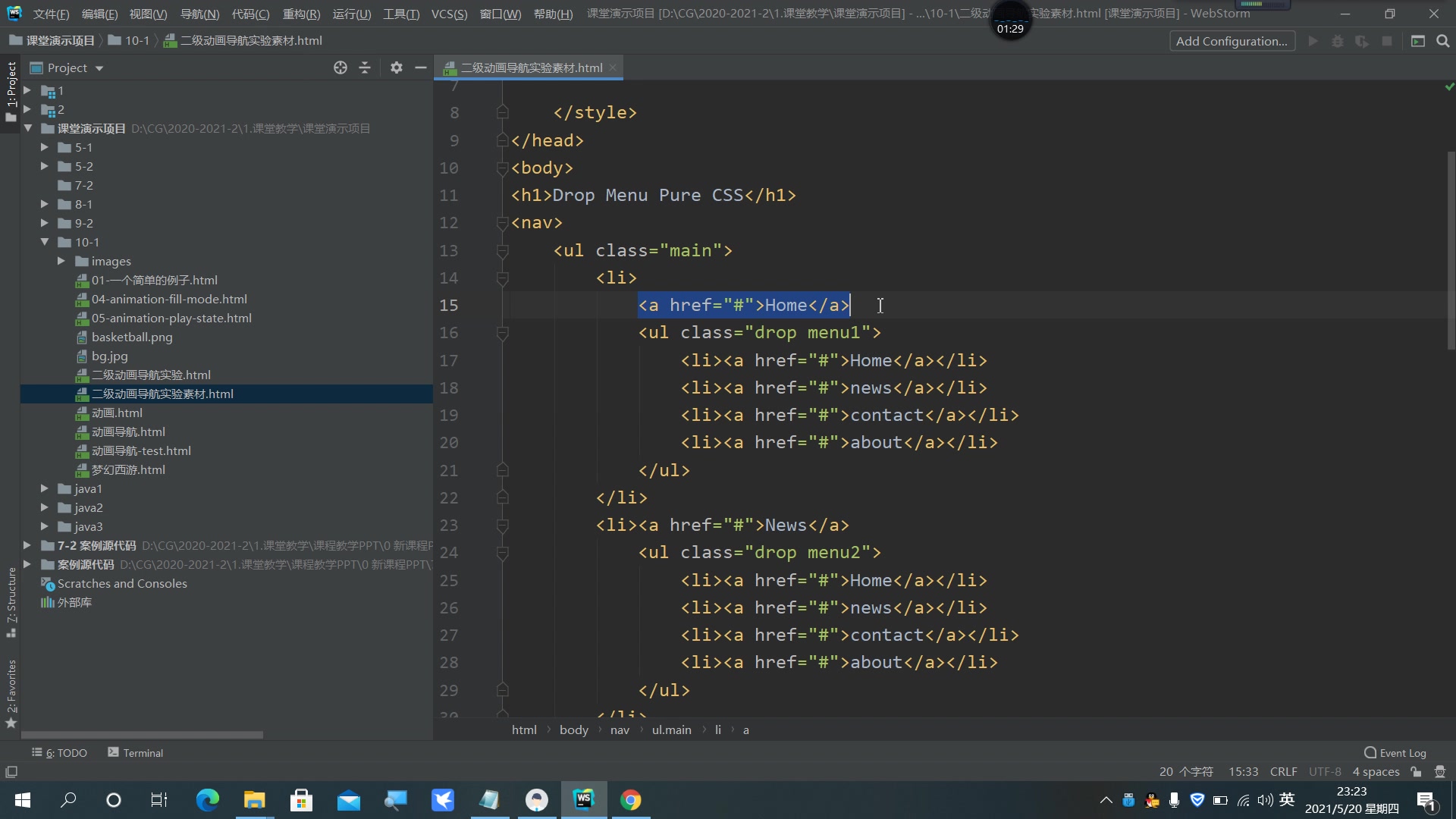Open the 重构(R) menu
Image resolution: width=1456 pixels, height=819 pixels.
(301, 14)
